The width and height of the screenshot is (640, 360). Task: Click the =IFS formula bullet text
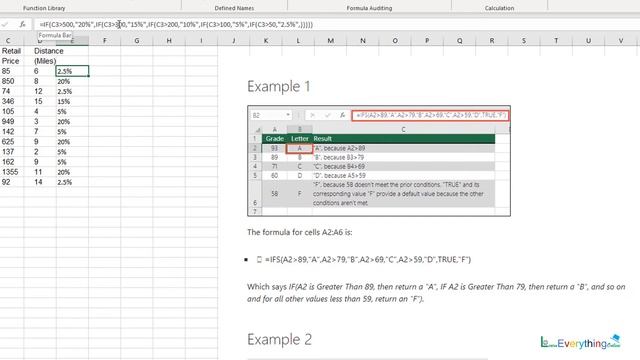coord(368,260)
